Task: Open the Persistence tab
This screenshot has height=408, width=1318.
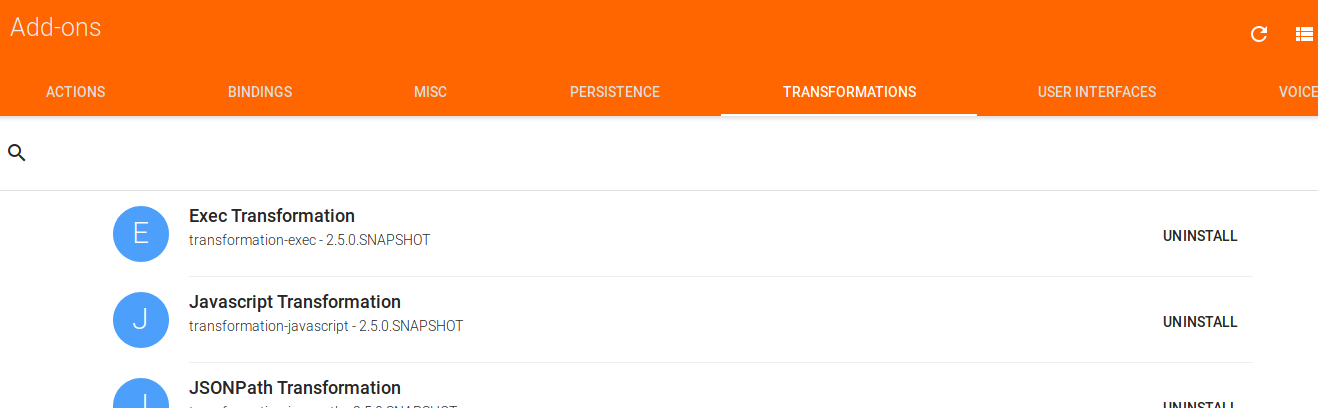Action: click(x=615, y=92)
